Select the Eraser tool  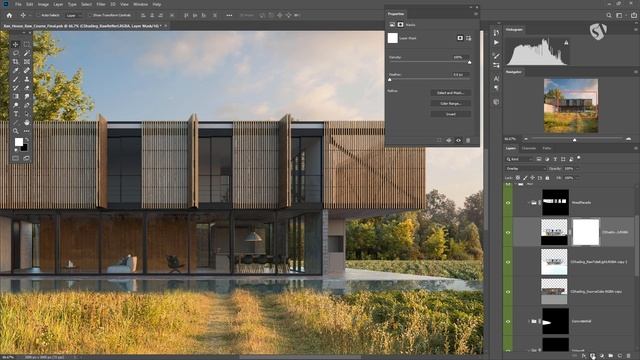[27, 88]
